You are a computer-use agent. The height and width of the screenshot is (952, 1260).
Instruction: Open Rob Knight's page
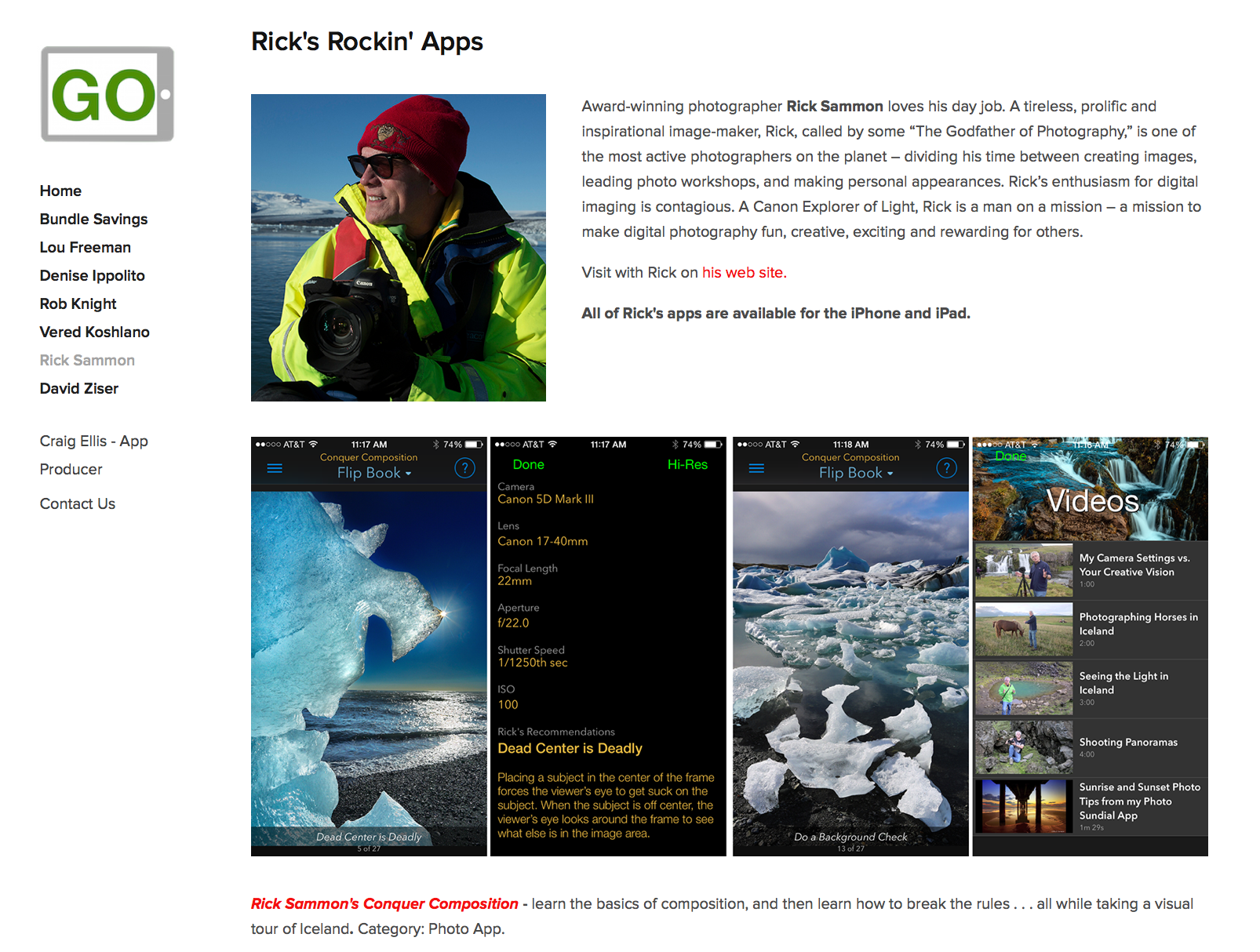point(78,303)
